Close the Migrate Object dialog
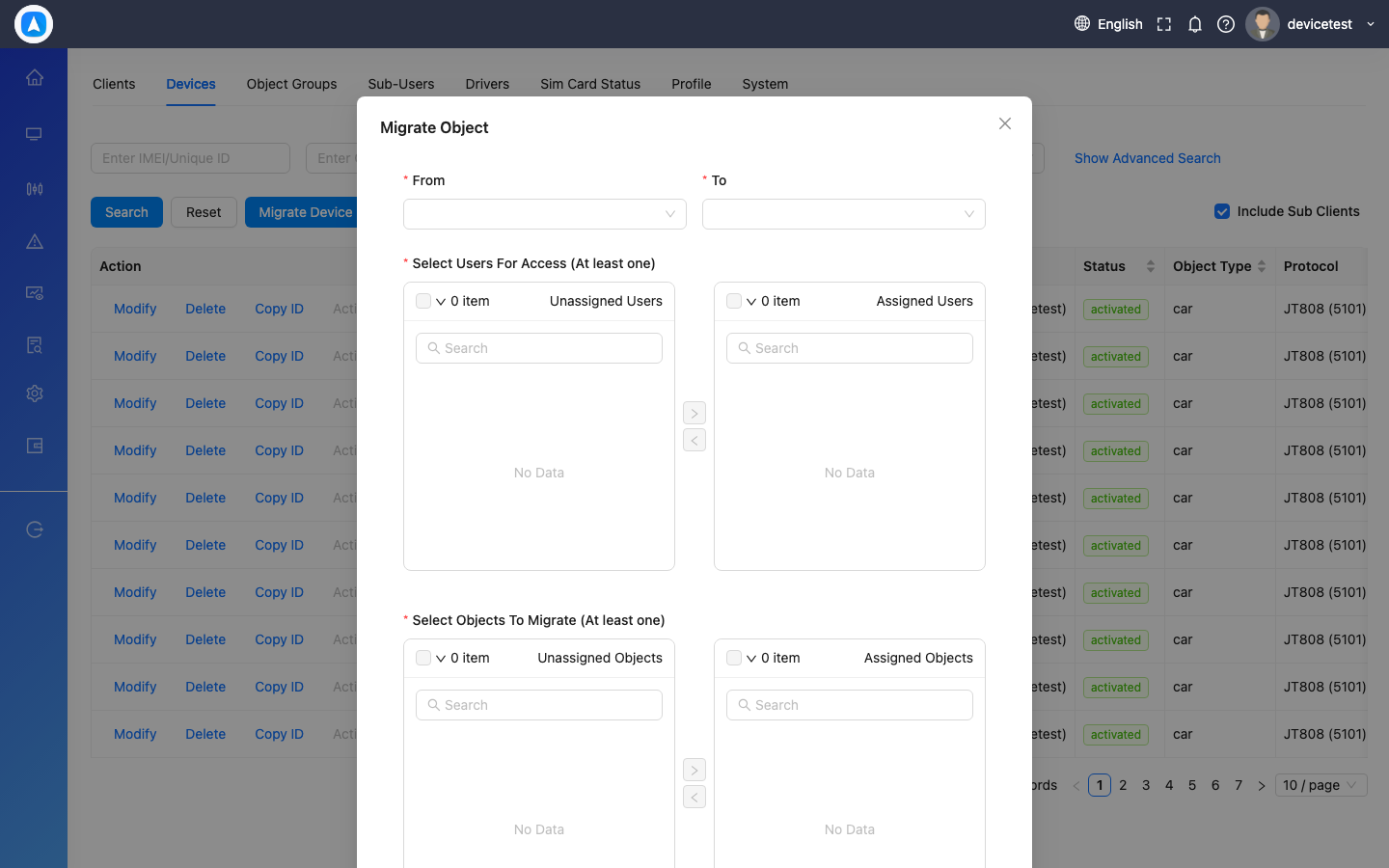The height and width of the screenshot is (868, 1389). pyautogui.click(x=1005, y=123)
